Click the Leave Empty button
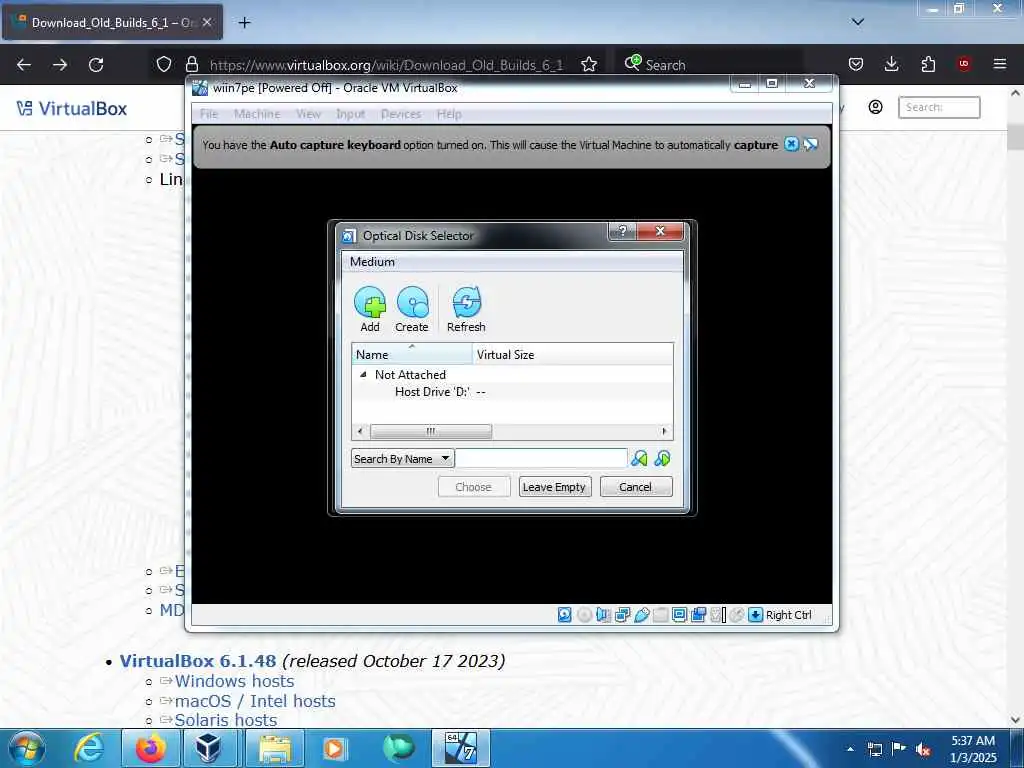1024x768 pixels. click(554, 487)
